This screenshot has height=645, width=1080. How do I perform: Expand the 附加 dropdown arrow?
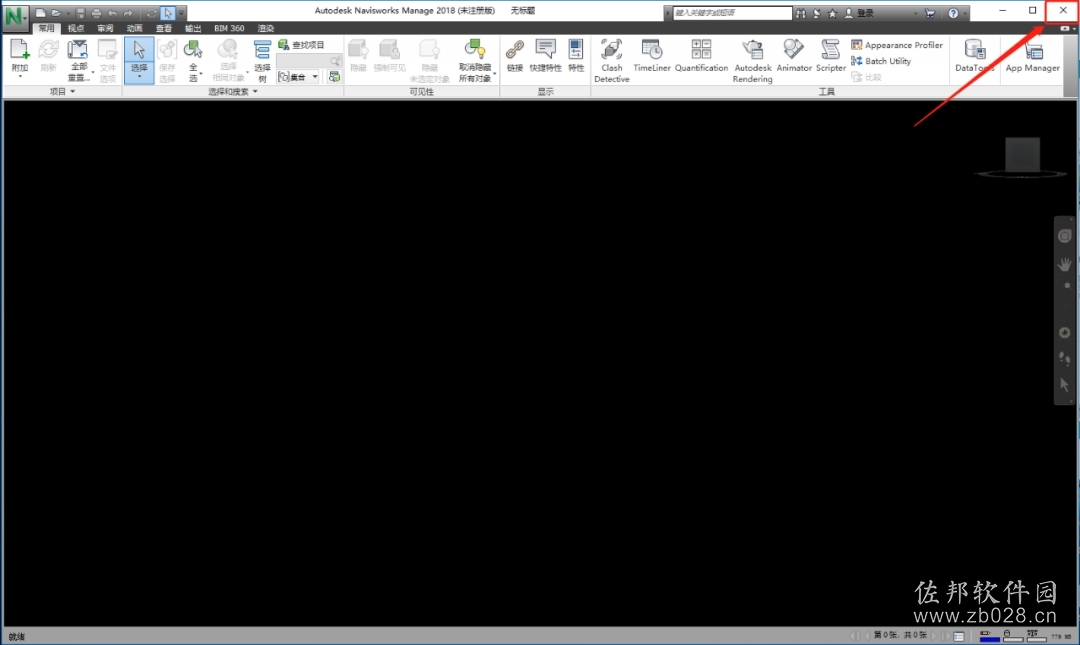pos(19,76)
